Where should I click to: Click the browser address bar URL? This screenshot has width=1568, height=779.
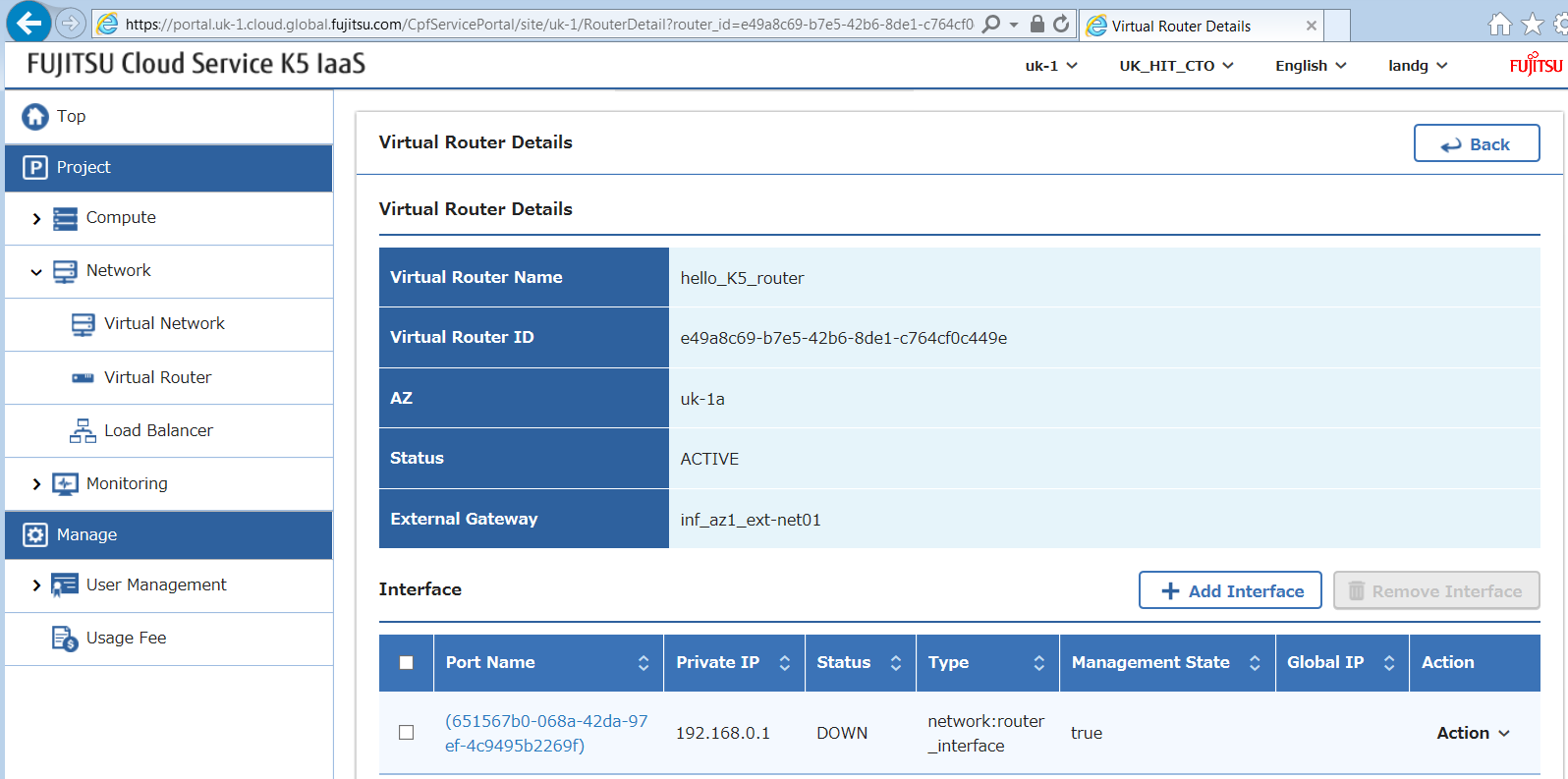(548, 25)
